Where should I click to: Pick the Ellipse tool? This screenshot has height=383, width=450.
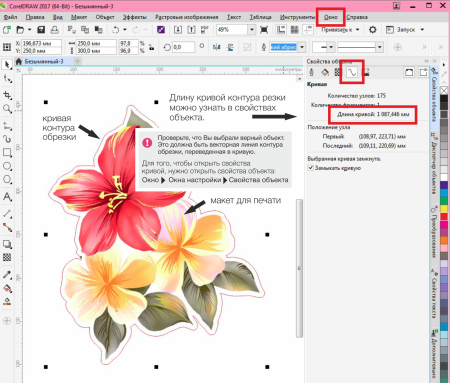point(7,166)
